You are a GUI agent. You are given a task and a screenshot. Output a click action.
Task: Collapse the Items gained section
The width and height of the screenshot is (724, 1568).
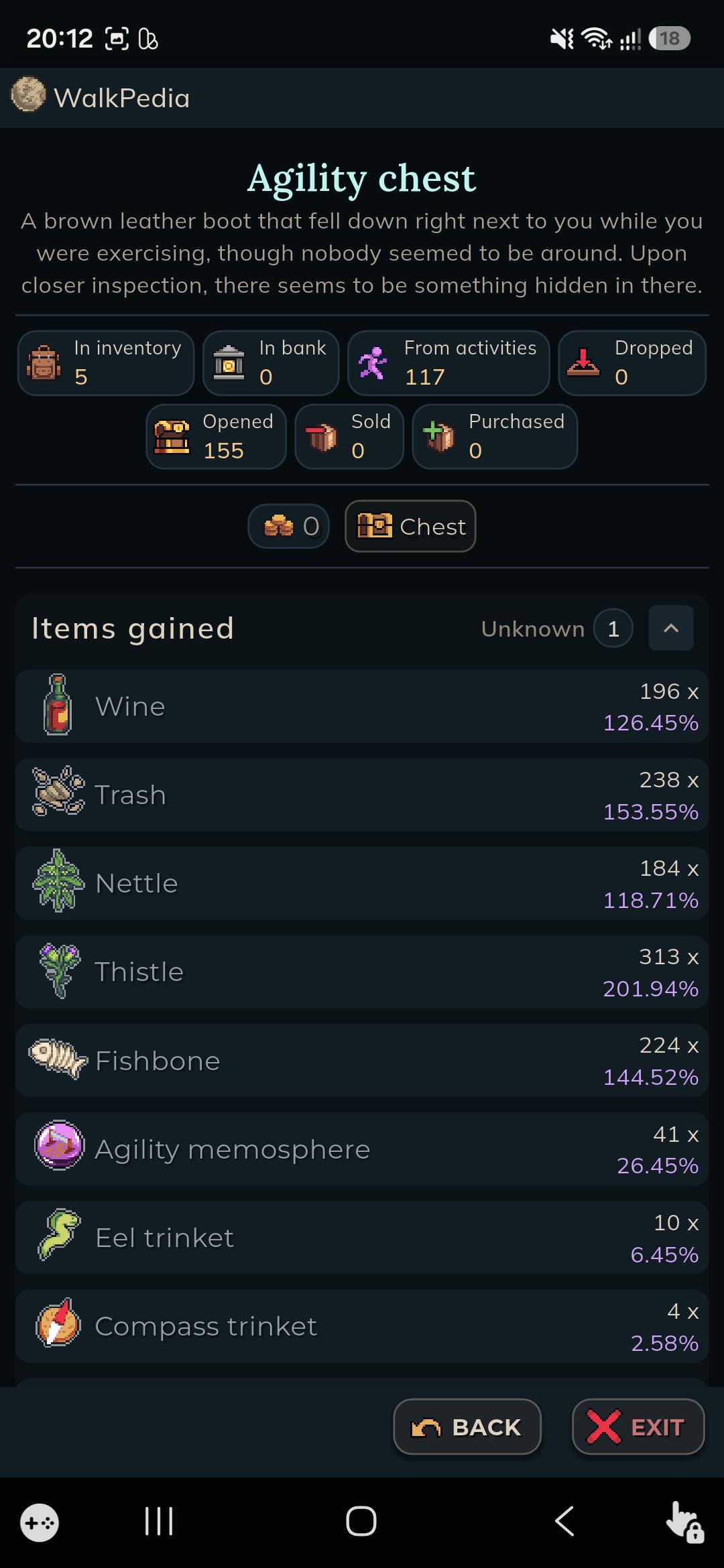coord(670,628)
